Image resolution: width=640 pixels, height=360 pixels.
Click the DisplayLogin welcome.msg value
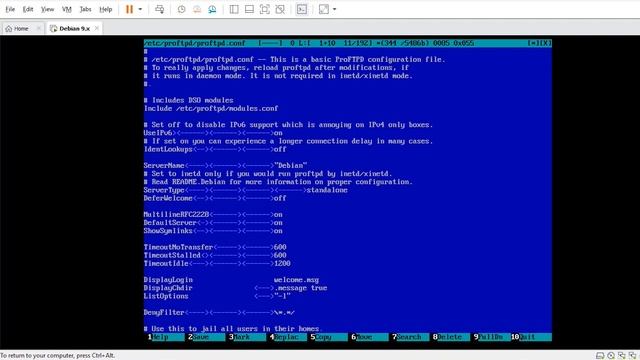[x=296, y=280]
